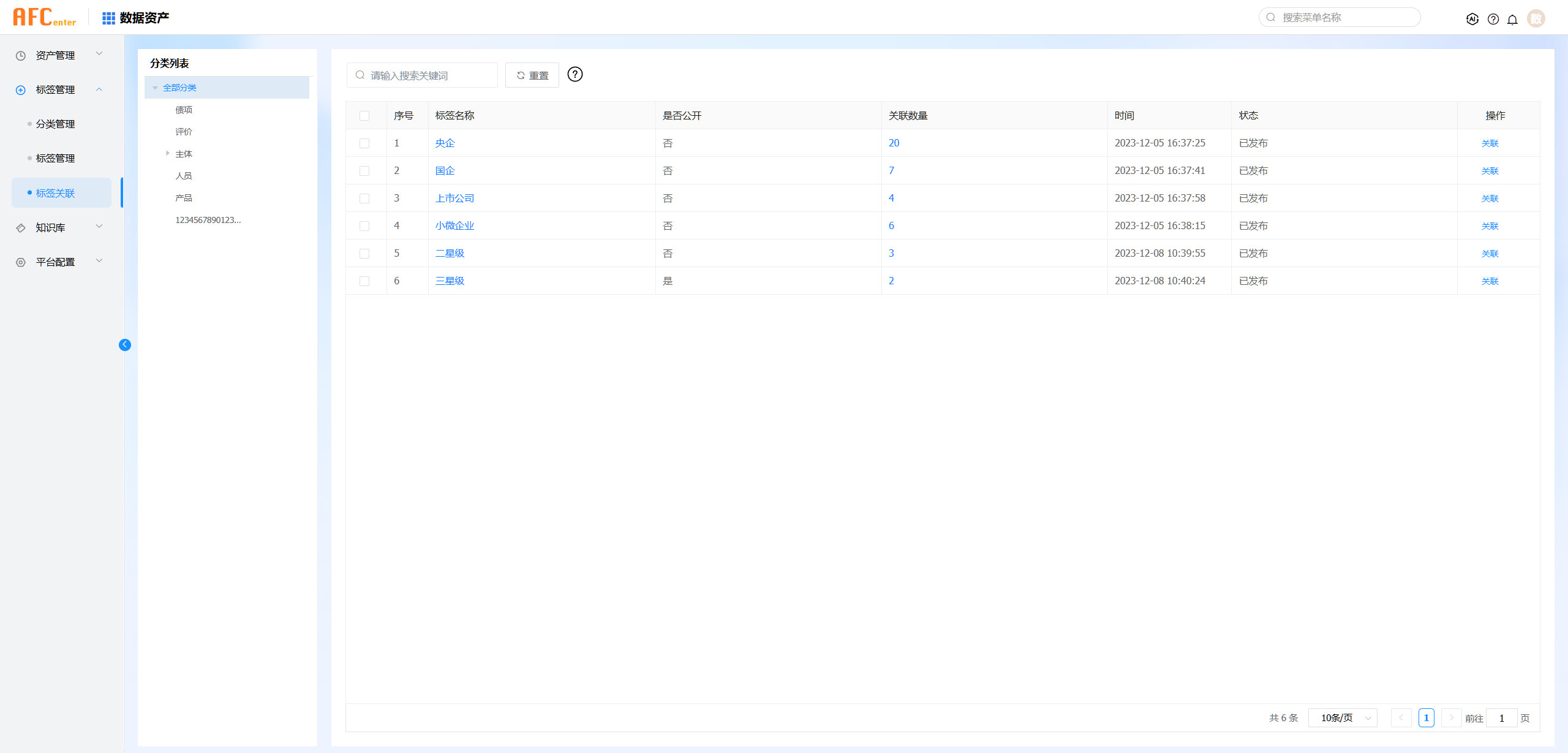This screenshot has height=753, width=1568.
Task: Click the AFCenter logo
Action: click(44, 17)
